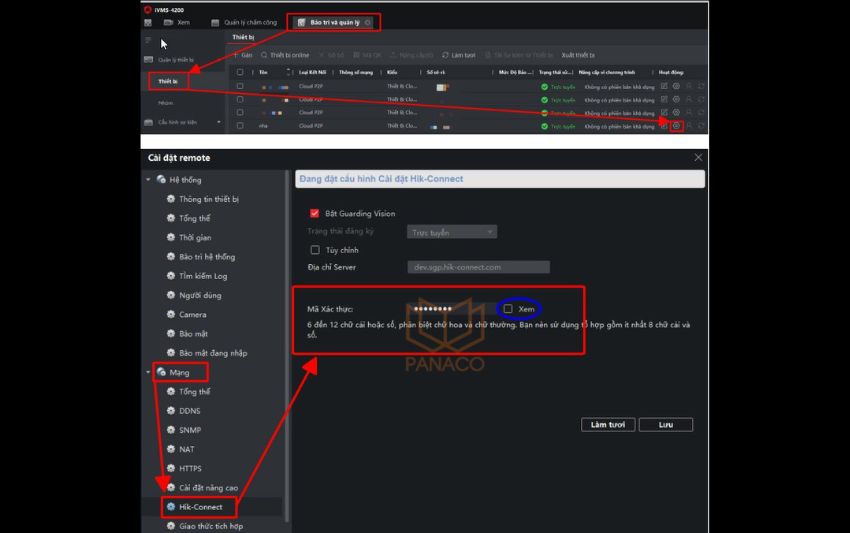Open gear settings icon in first device row
Viewport: 850px width, 533px height.
click(676, 86)
